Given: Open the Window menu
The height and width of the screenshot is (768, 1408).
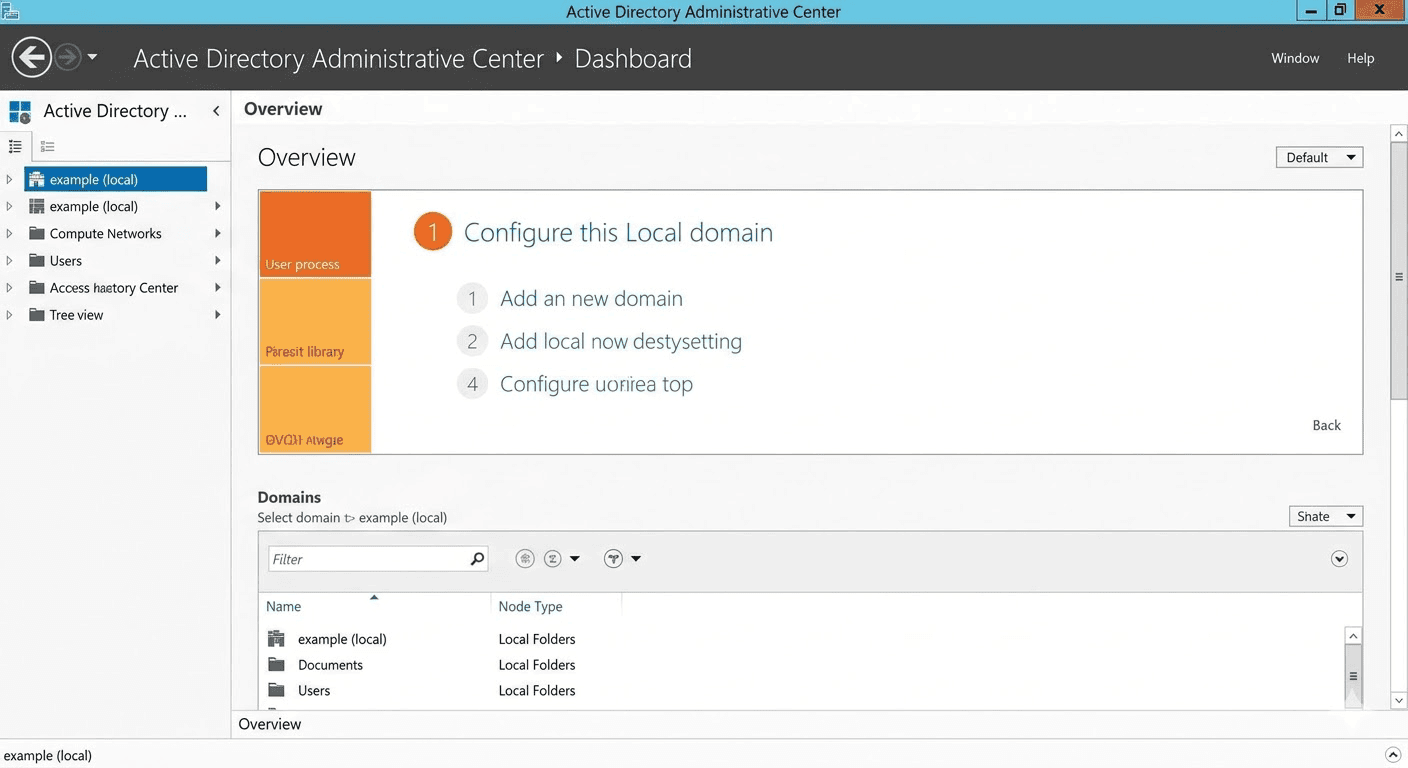Looking at the screenshot, I should (x=1294, y=58).
